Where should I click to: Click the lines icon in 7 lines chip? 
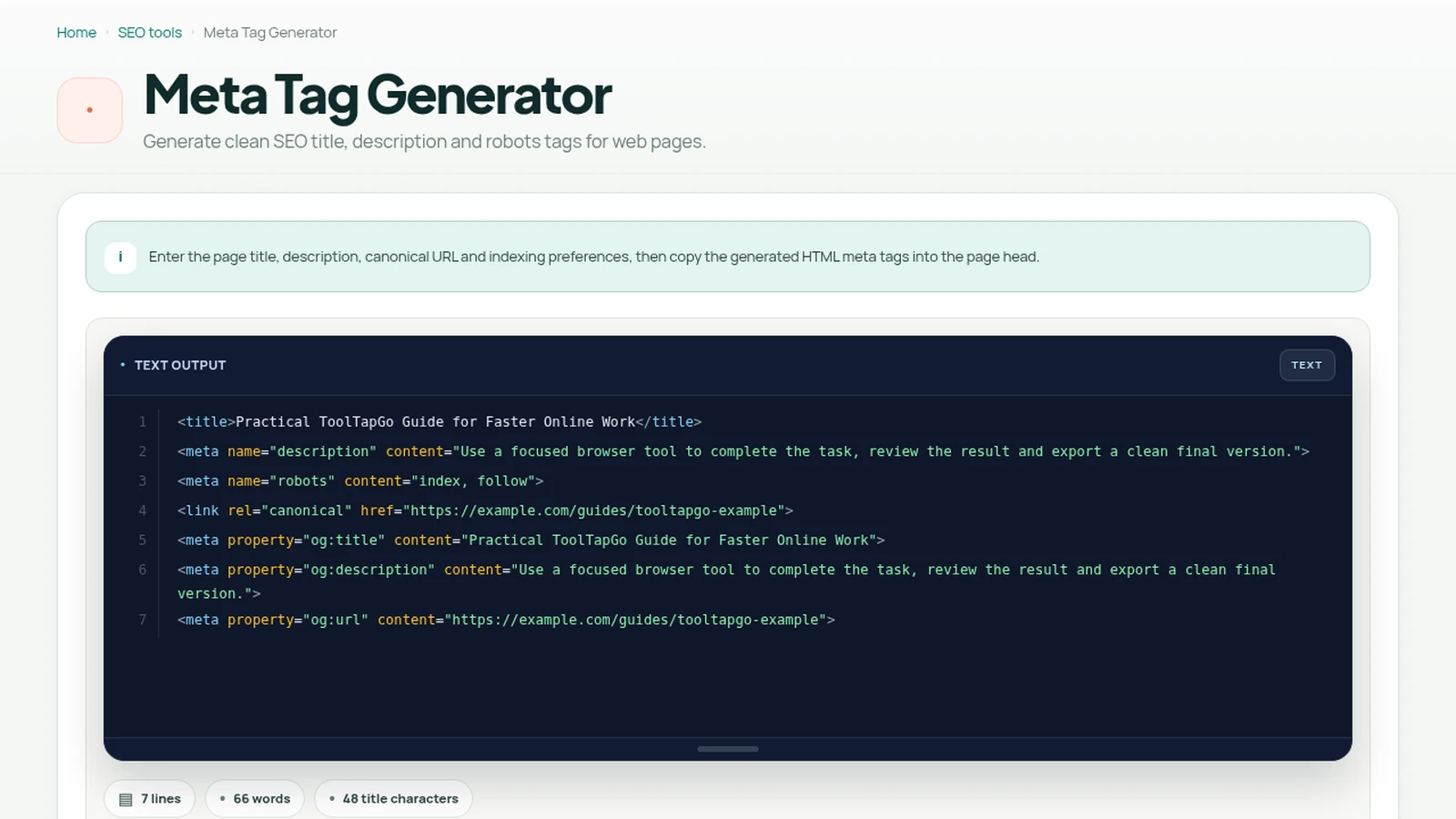point(126,799)
